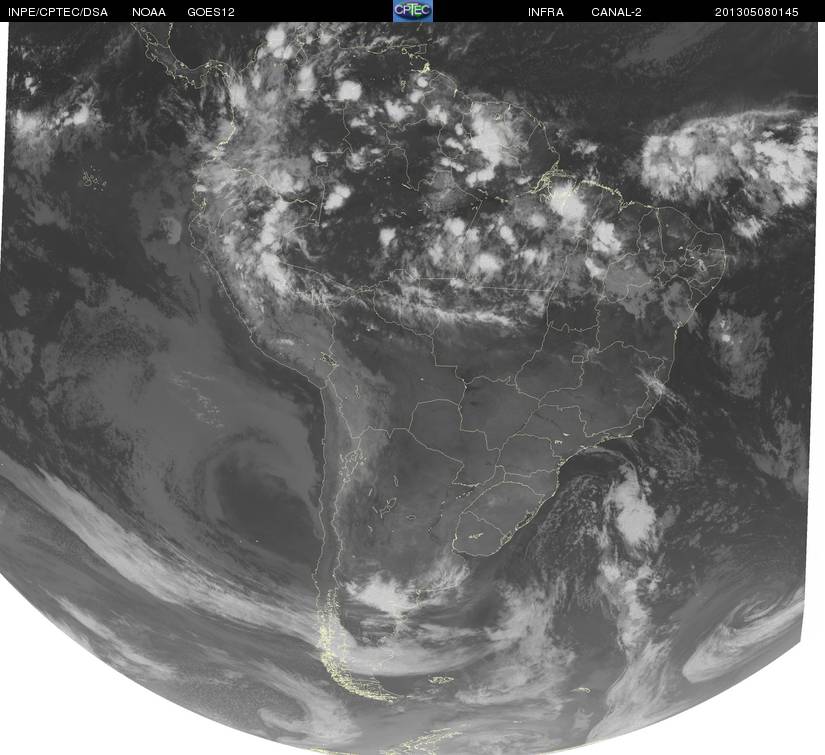Click the 201305080145 timestamp
The image size is (825, 755).
pos(757,12)
